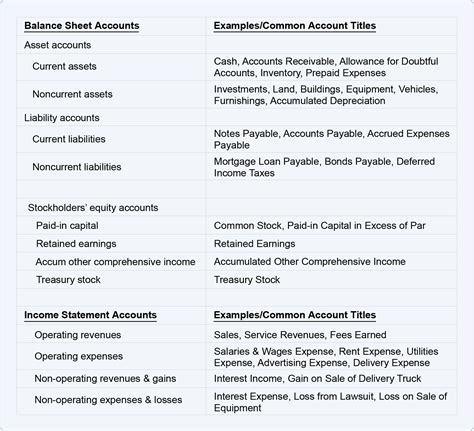Click the top Examples/Common Account Titles header
The width and height of the screenshot is (474, 431).
[x=295, y=26]
